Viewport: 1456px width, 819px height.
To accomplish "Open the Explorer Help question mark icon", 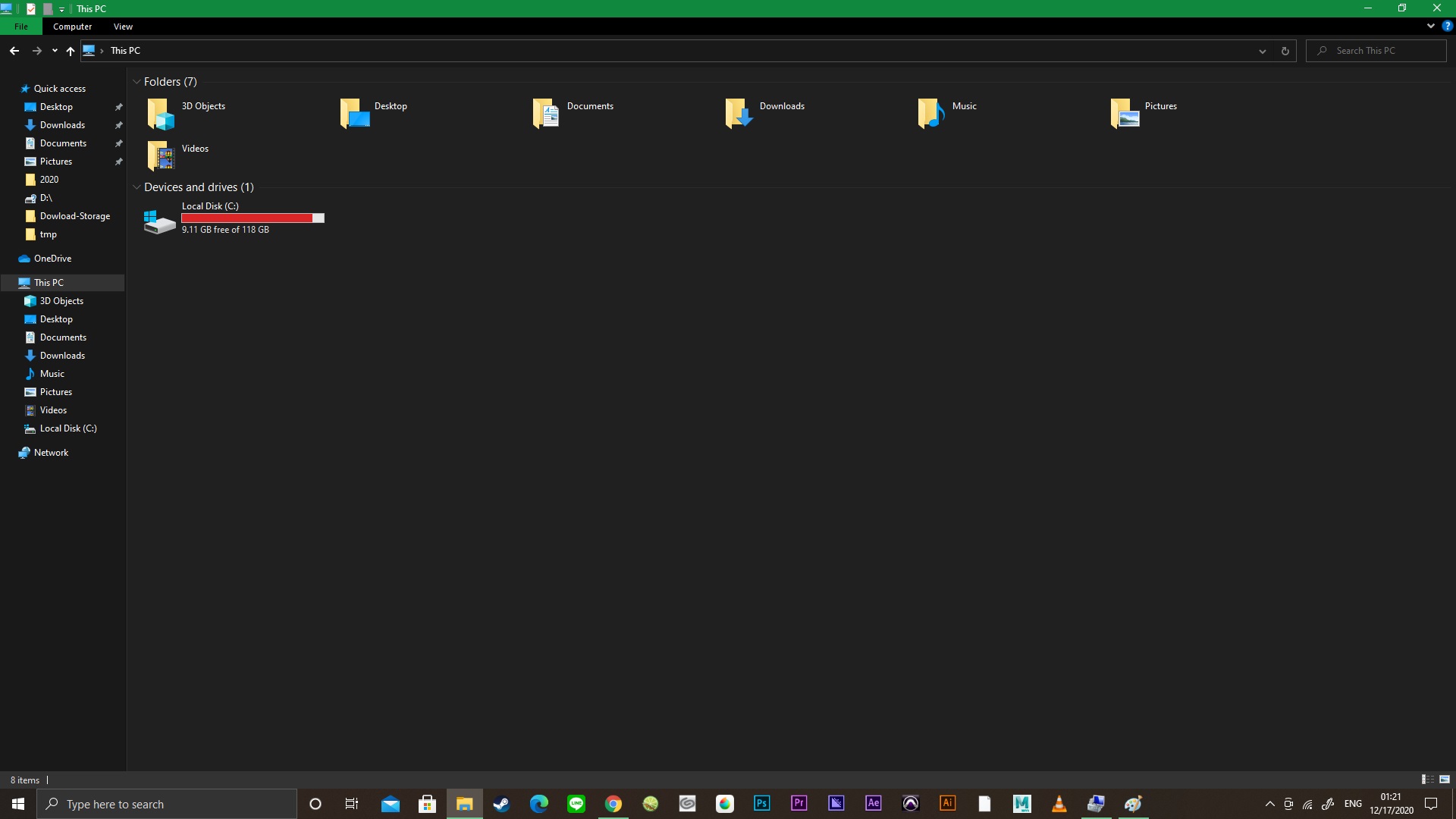I will (x=1447, y=26).
